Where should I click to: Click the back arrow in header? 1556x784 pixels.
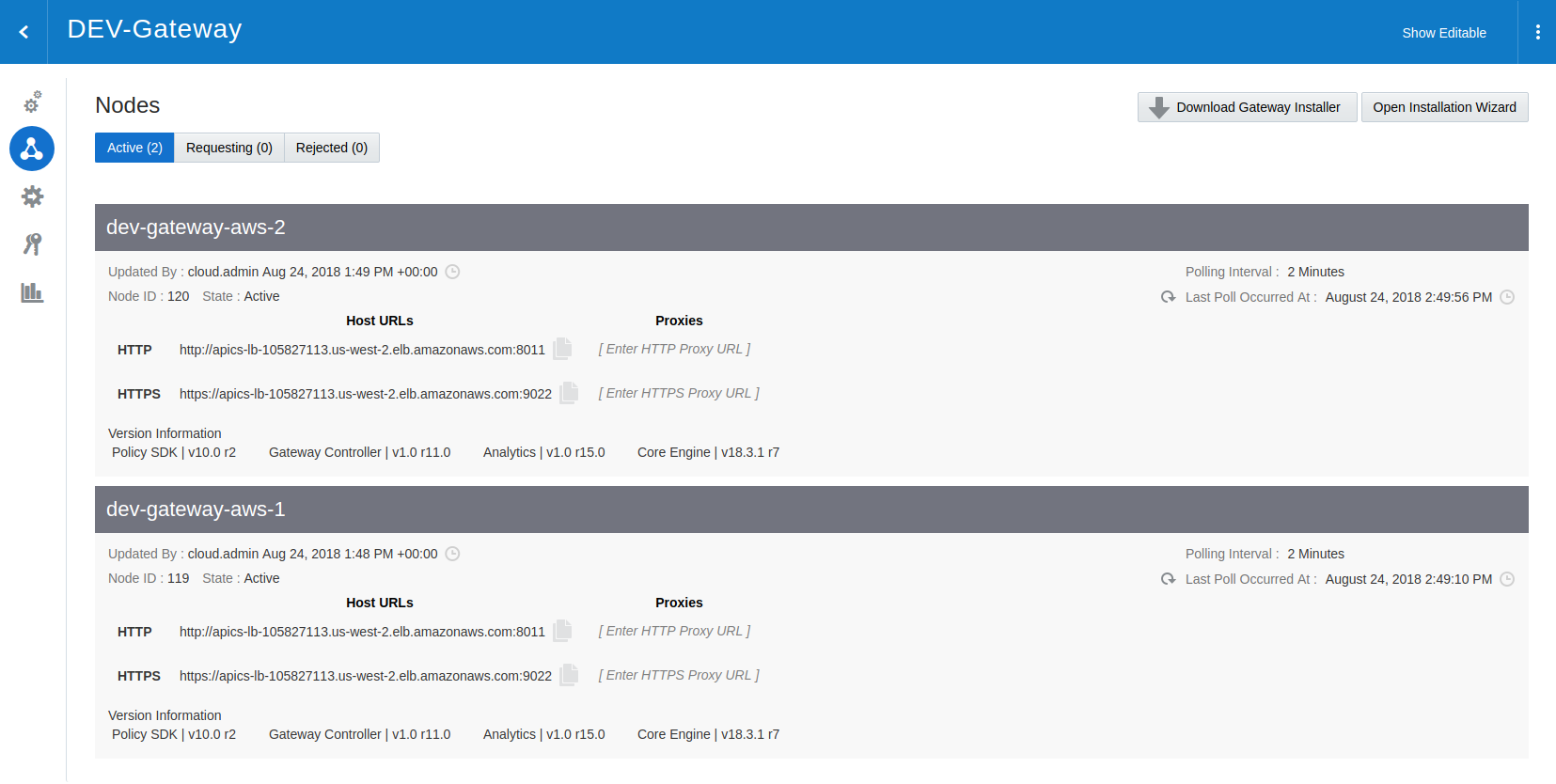click(24, 32)
